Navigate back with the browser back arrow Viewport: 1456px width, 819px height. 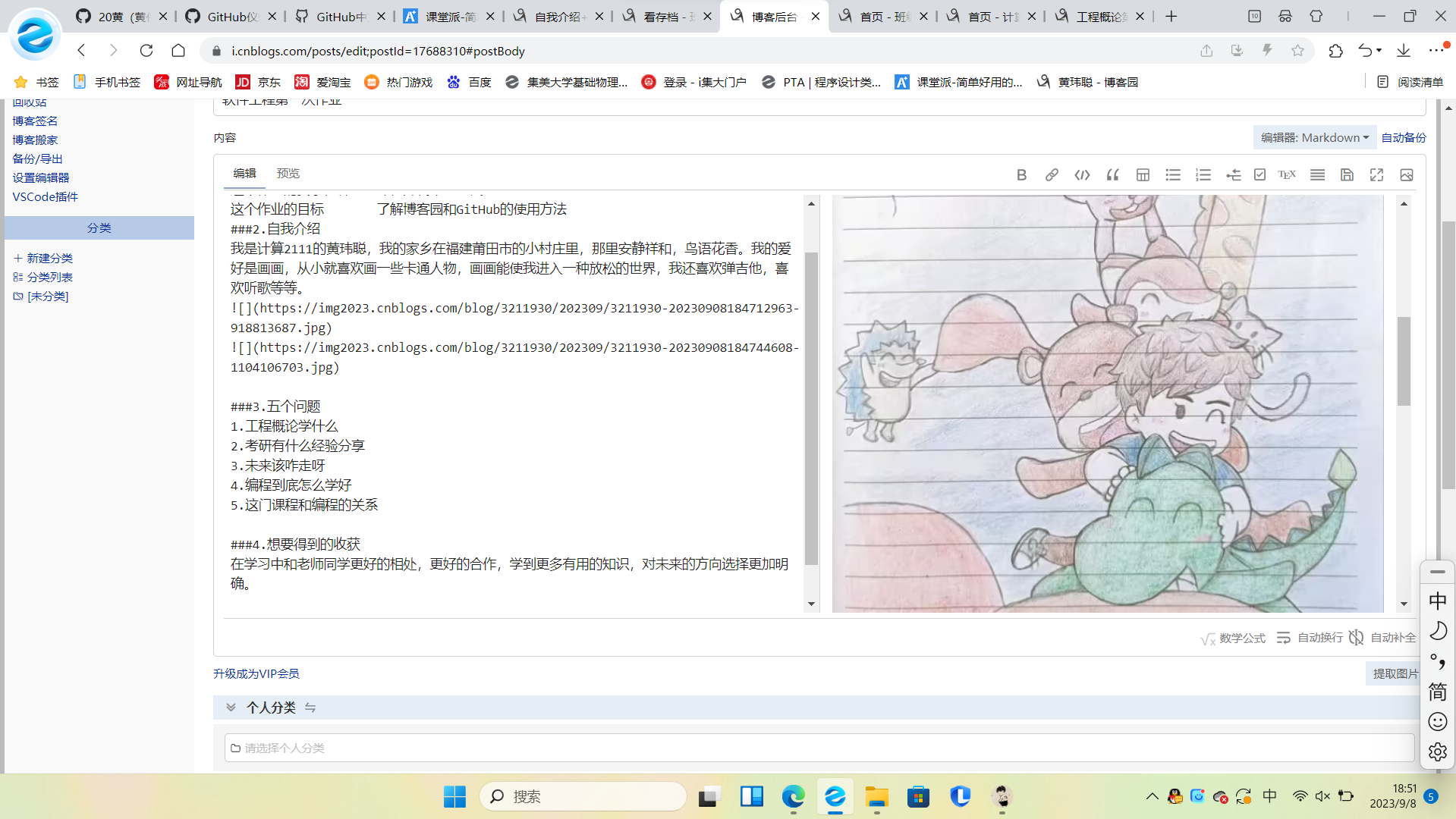point(82,51)
